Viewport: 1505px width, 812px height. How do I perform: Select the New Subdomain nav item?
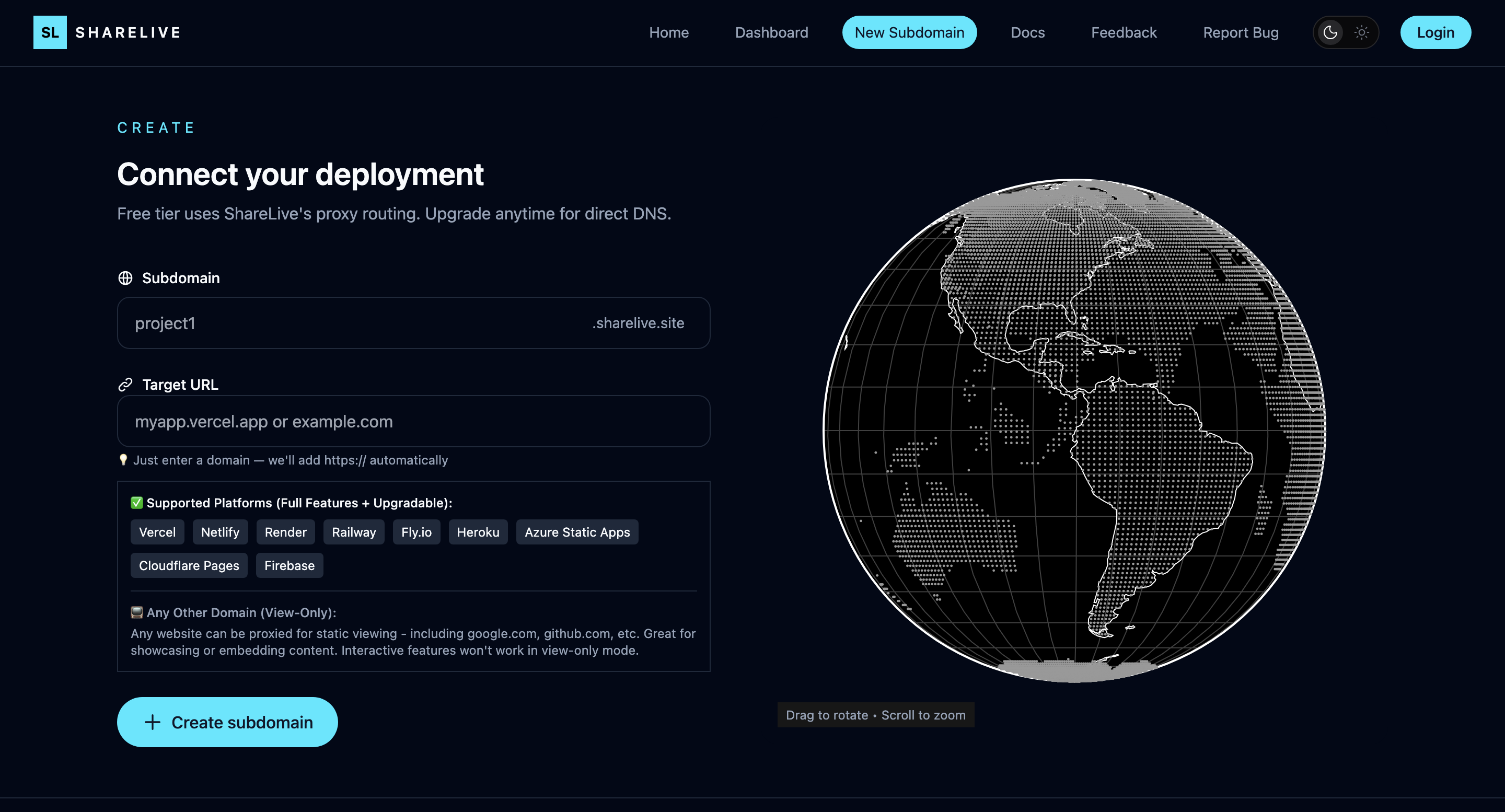click(x=910, y=32)
